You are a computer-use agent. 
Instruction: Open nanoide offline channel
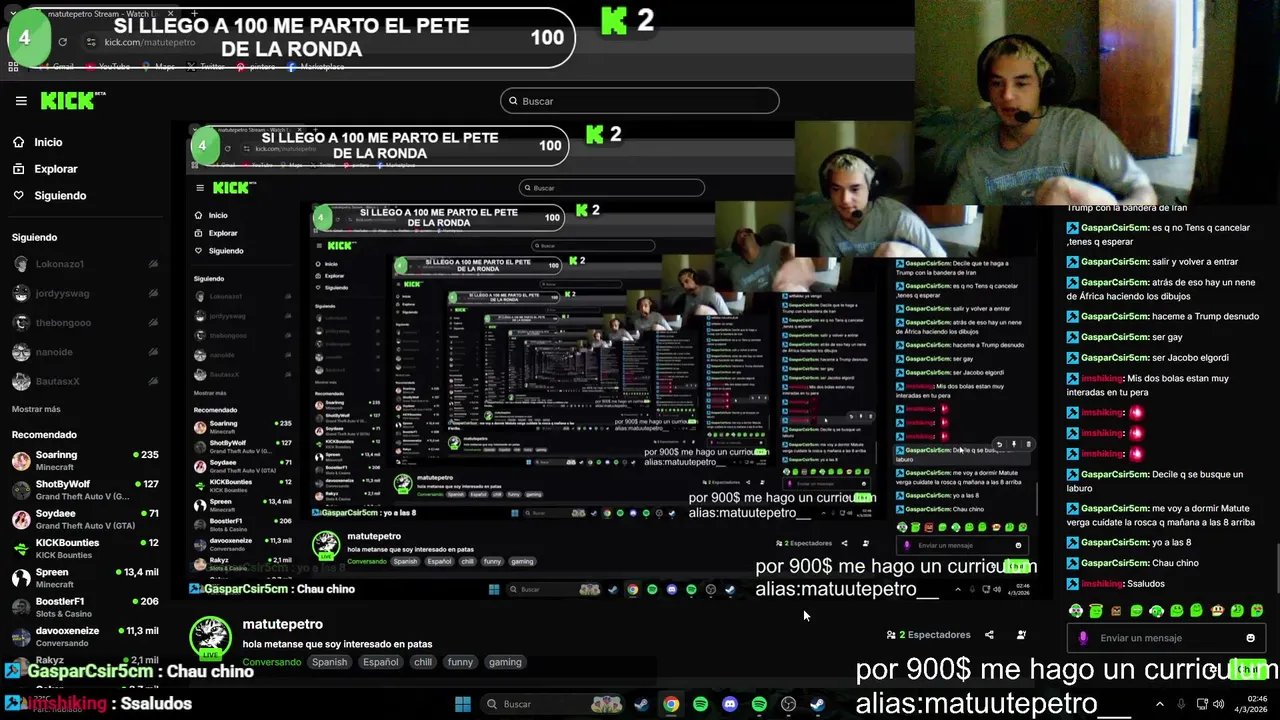pos(86,352)
